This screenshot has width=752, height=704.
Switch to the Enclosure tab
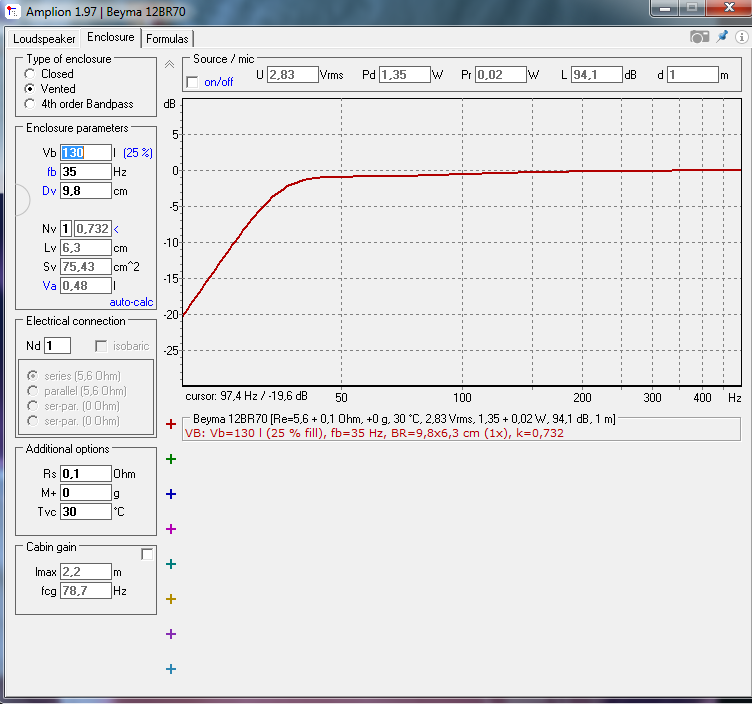coord(111,37)
